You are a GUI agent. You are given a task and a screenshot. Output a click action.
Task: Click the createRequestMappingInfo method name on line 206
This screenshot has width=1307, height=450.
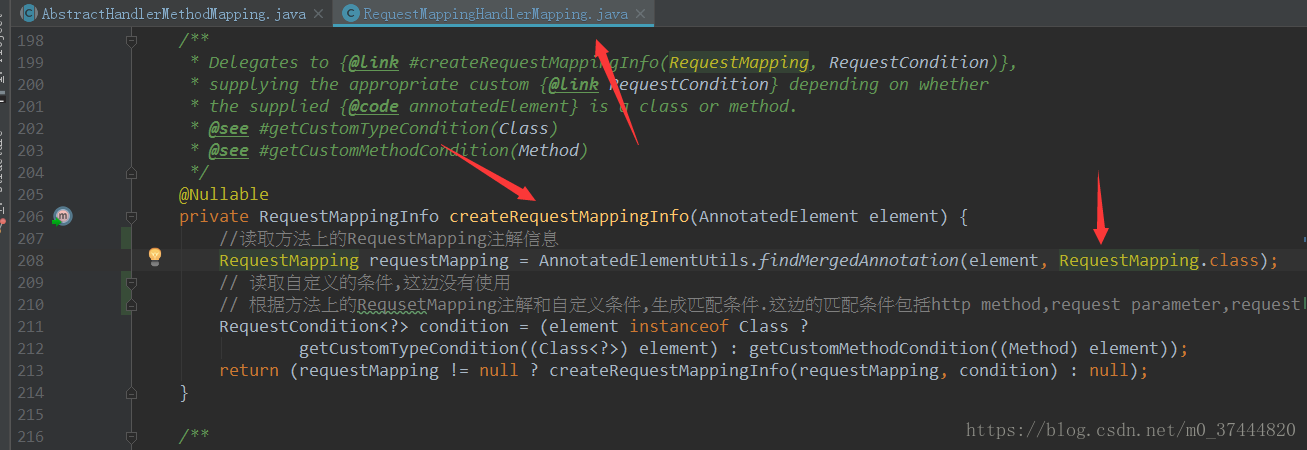(x=569, y=216)
